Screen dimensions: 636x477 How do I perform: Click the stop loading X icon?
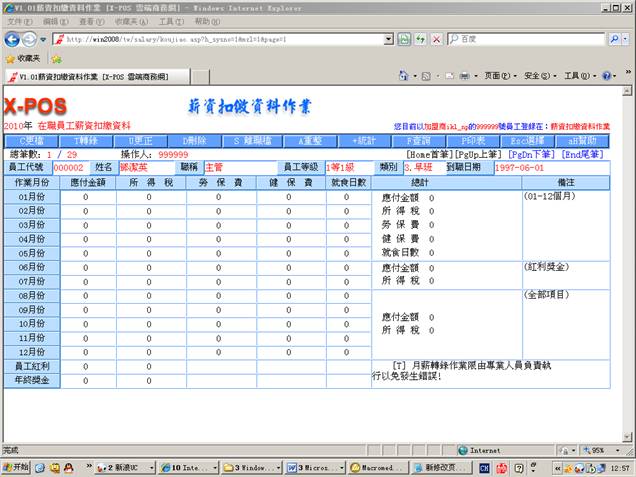click(435, 39)
